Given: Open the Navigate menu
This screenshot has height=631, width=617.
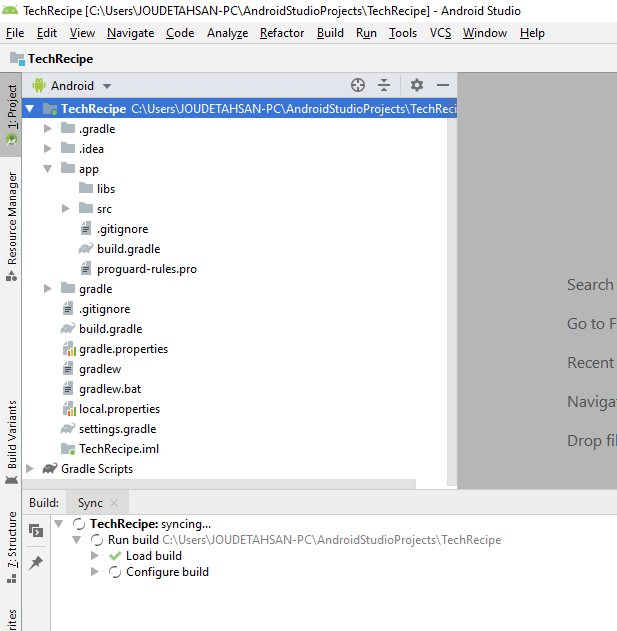Looking at the screenshot, I should [130, 33].
